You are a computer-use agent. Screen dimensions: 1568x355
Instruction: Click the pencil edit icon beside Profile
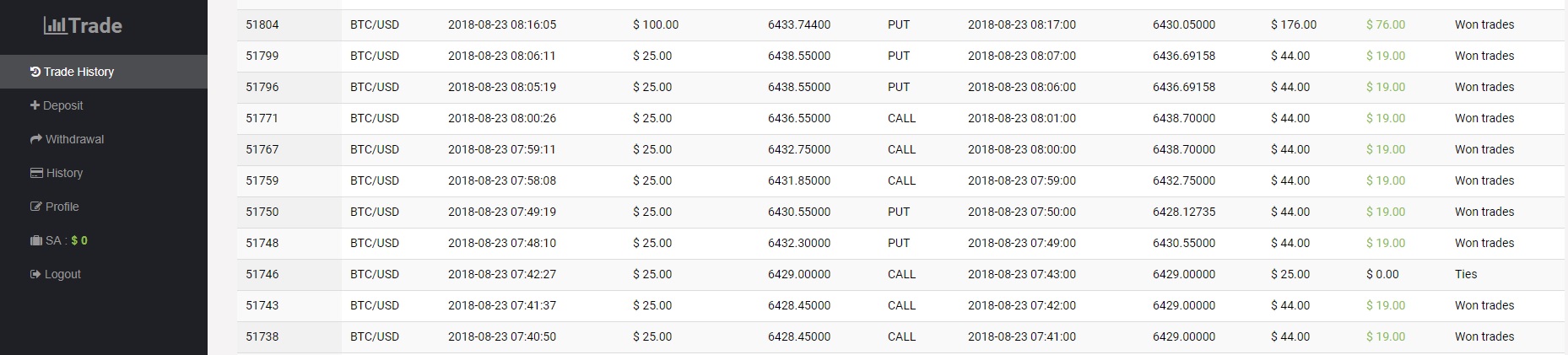(x=35, y=207)
